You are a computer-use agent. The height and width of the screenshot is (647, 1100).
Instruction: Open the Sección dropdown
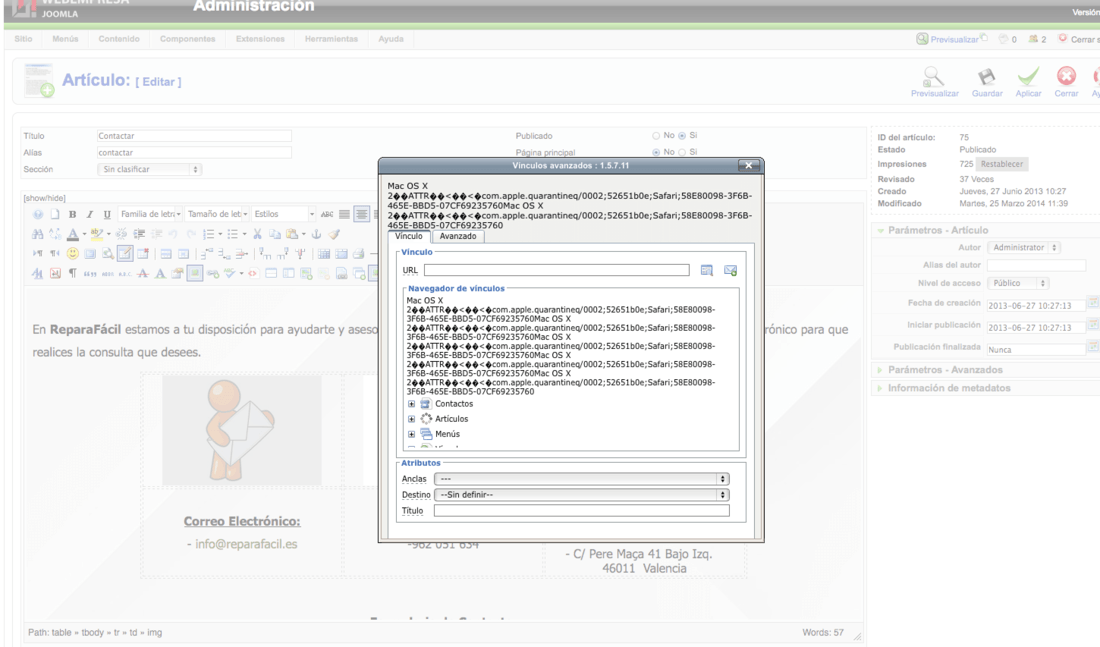click(x=149, y=169)
